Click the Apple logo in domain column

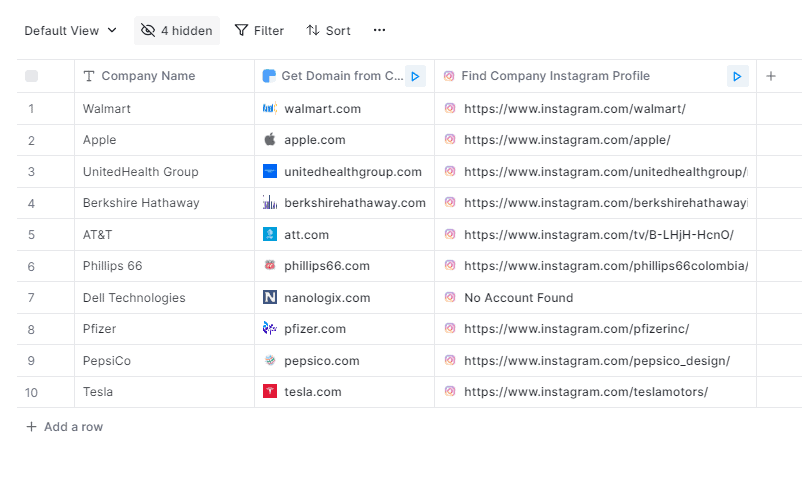pyautogui.click(x=270, y=140)
